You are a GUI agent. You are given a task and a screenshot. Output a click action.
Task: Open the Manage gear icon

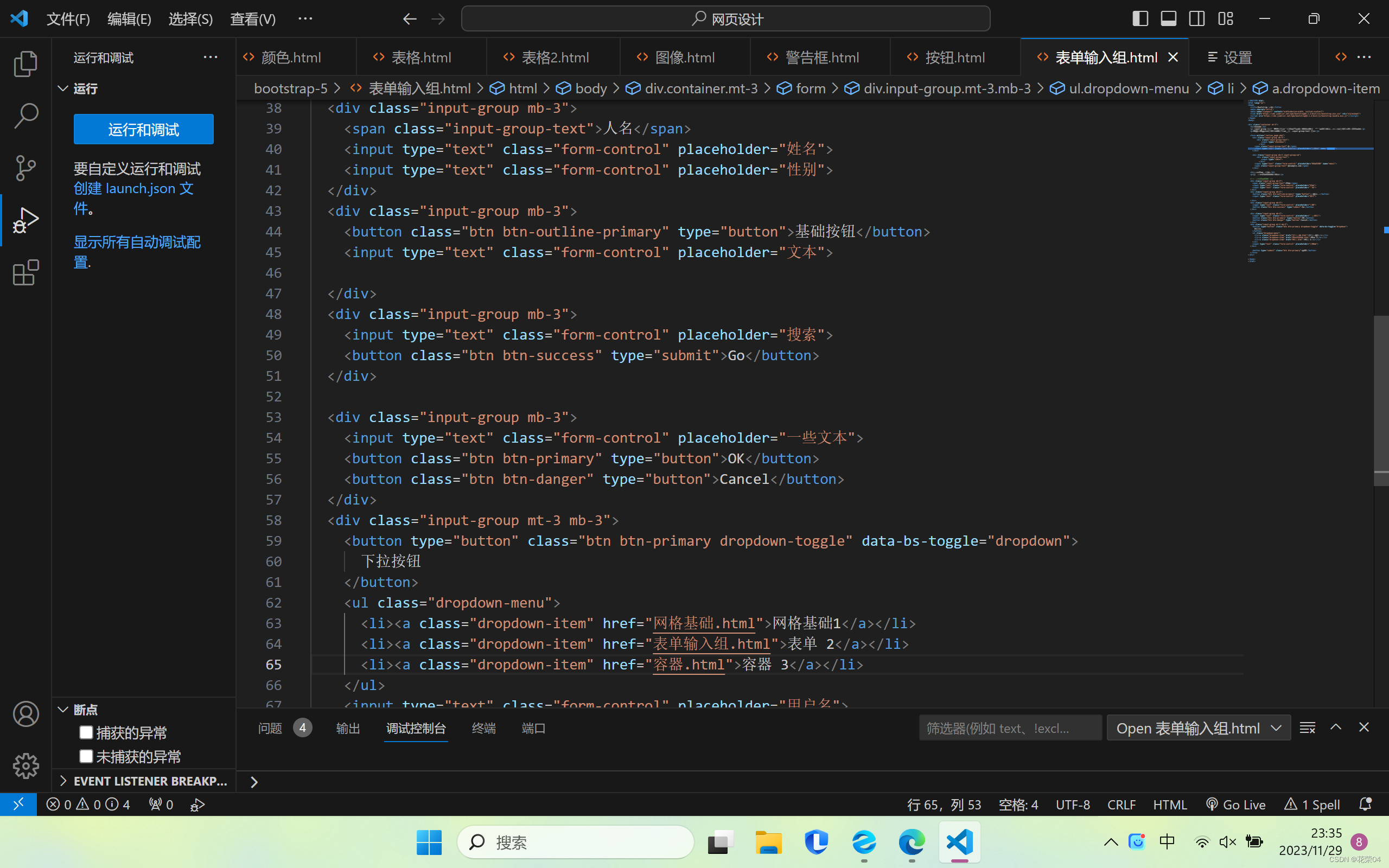click(26, 766)
